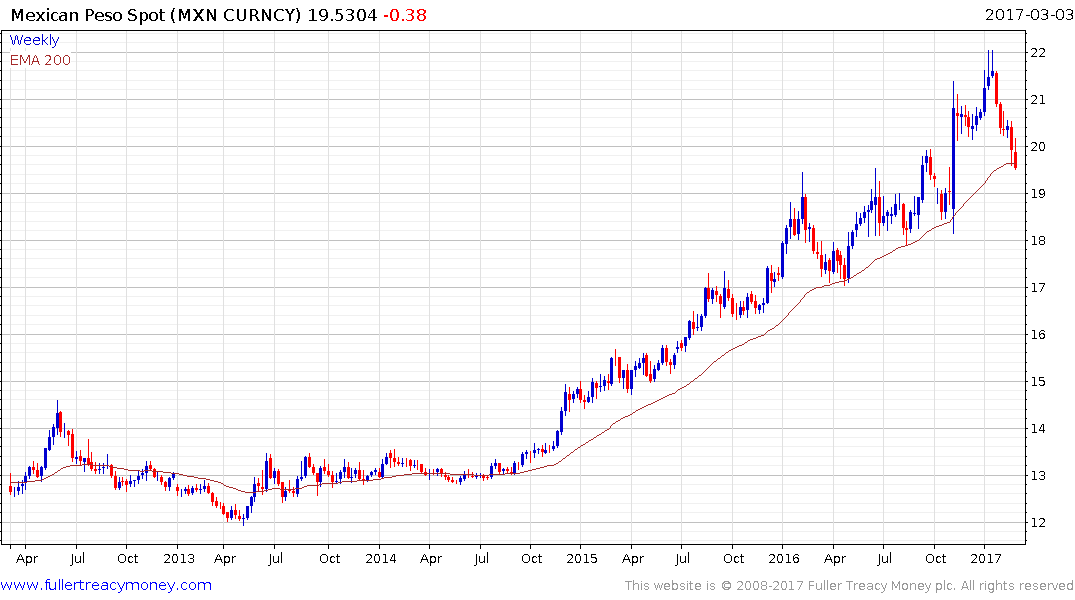Image resolution: width=1075 pixels, height=600 pixels.
Task: Click the last price value 19.5304
Action: click(342, 15)
